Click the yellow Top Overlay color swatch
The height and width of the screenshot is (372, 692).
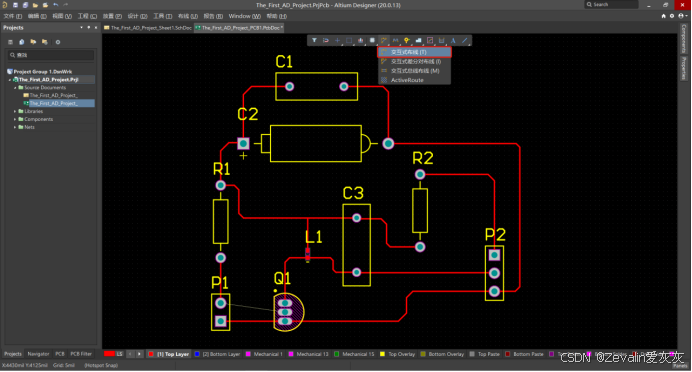pyautogui.click(x=382, y=354)
